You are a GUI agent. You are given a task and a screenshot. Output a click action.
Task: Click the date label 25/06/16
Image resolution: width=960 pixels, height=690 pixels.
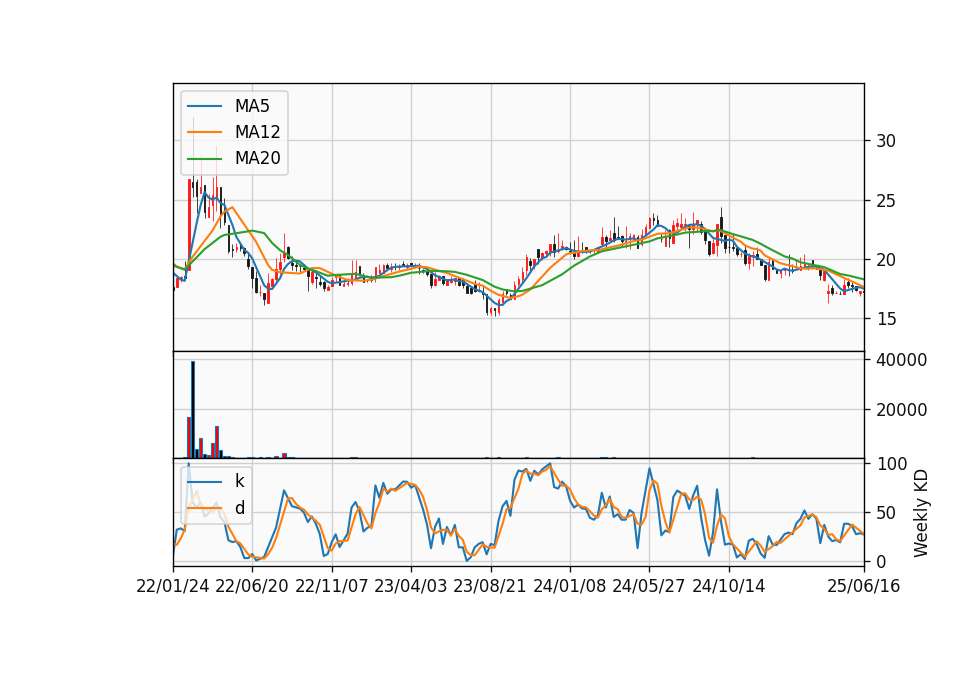(x=864, y=586)
